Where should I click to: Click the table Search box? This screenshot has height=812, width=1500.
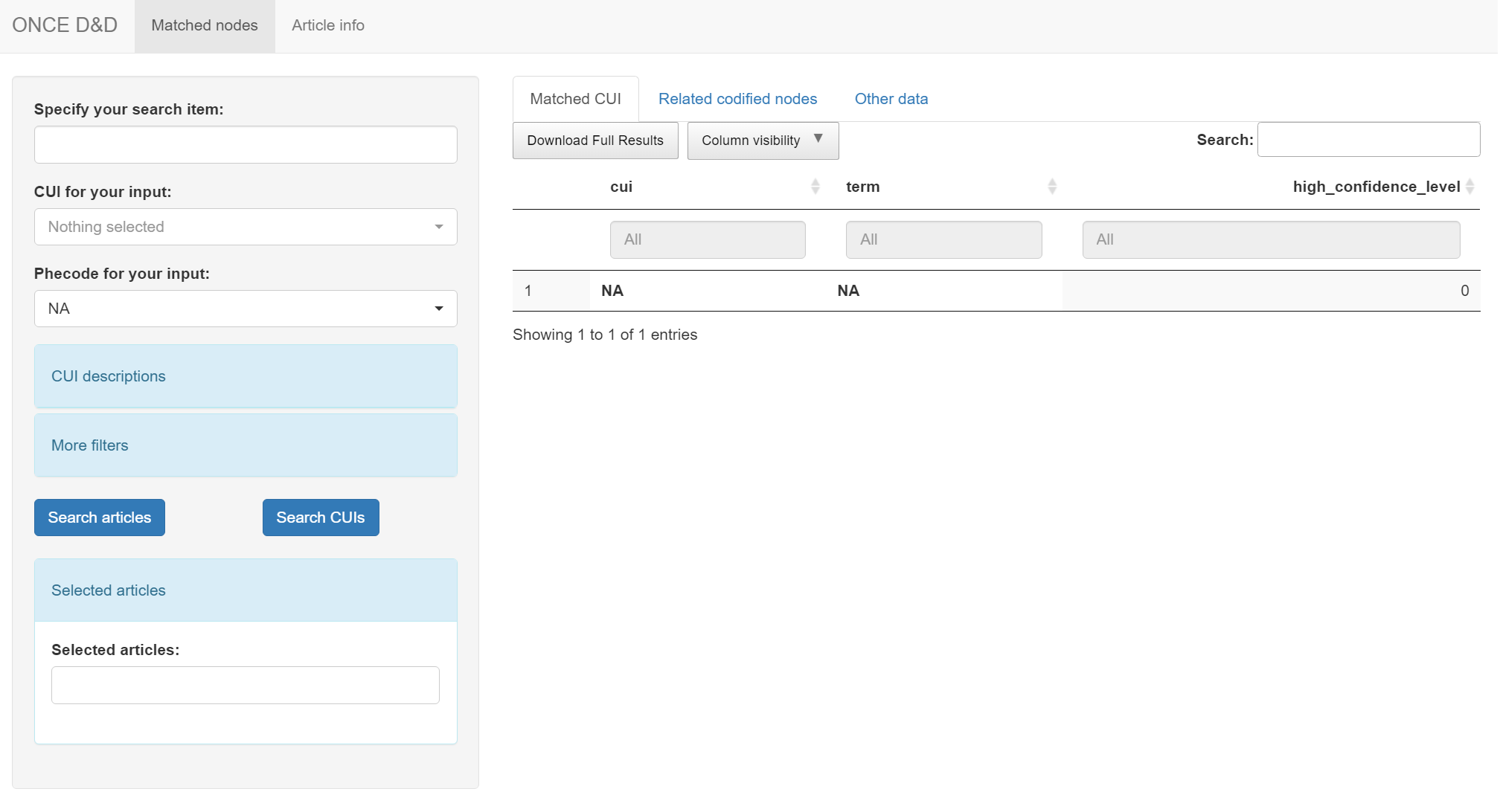click(1368, 140)
